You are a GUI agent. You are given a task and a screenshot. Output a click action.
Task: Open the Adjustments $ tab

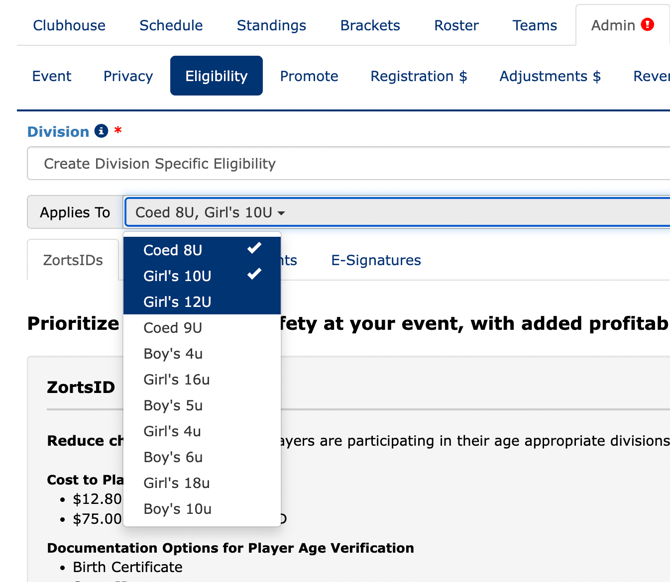(550, 76)
